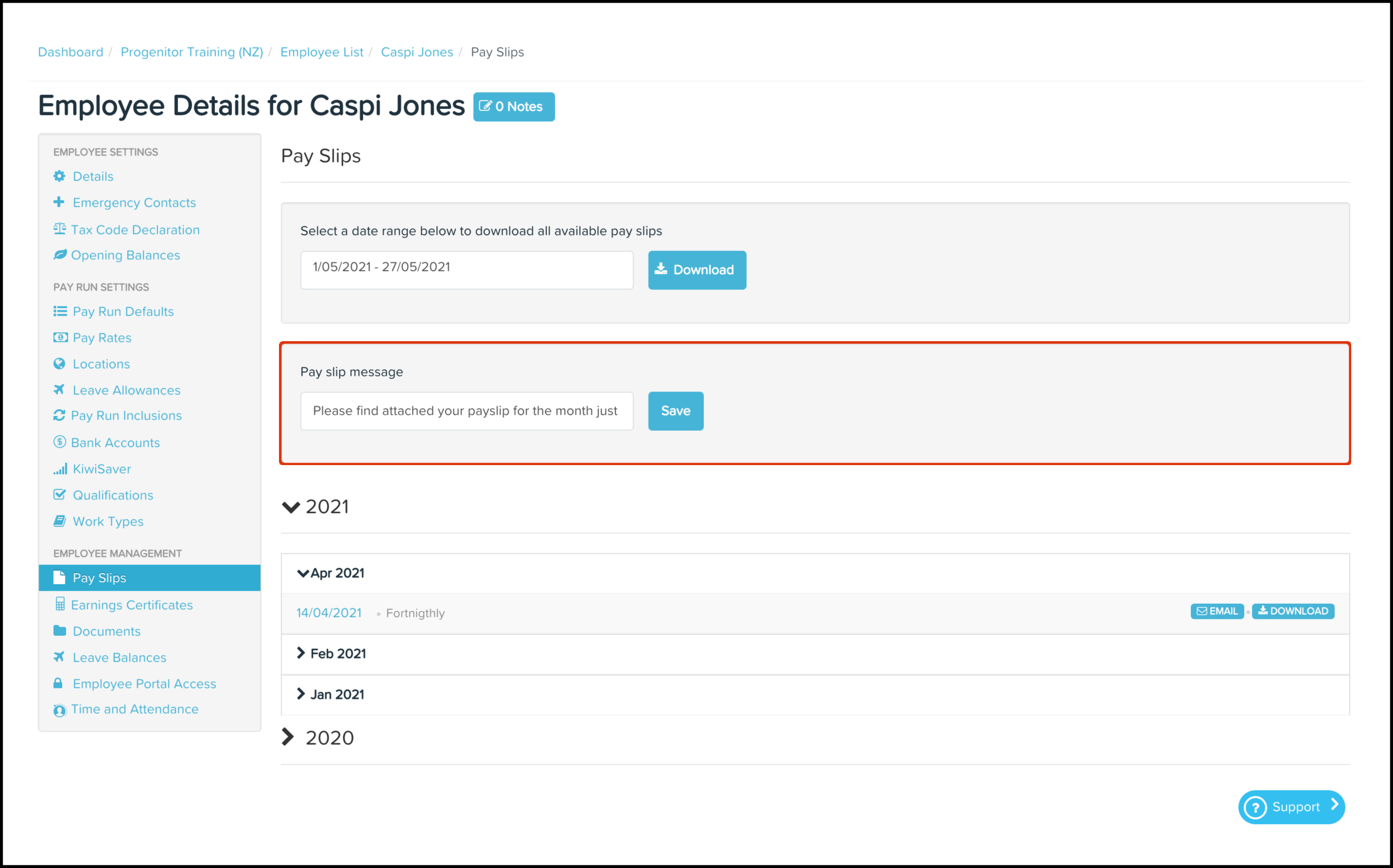Click the plus icon for Emergency Contacts
The height and width of the screenshot is (868, 1393).
tap(58, 202)
